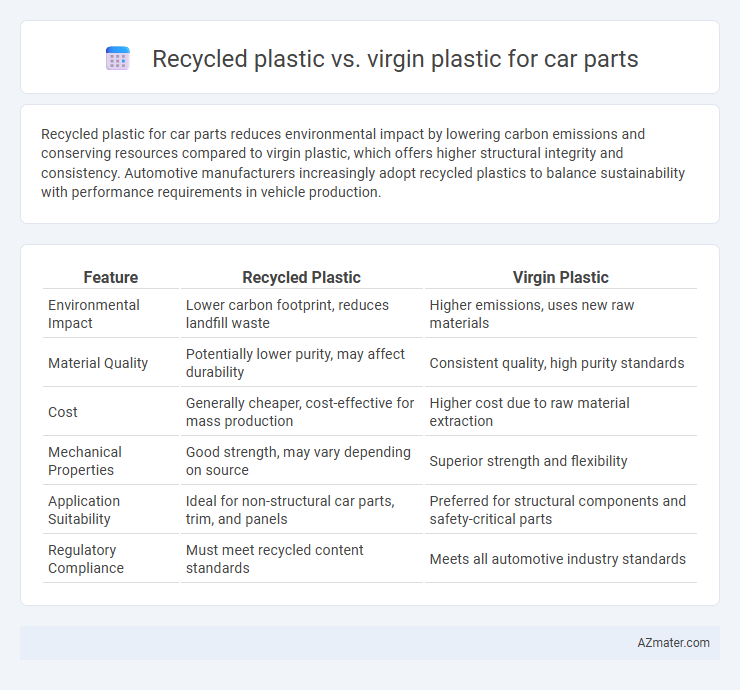Screen dimensions: 740x690
Task: Click 'Lower carbon footprint, reduces landfill waste' cell
Action: [x=287, y=314]
